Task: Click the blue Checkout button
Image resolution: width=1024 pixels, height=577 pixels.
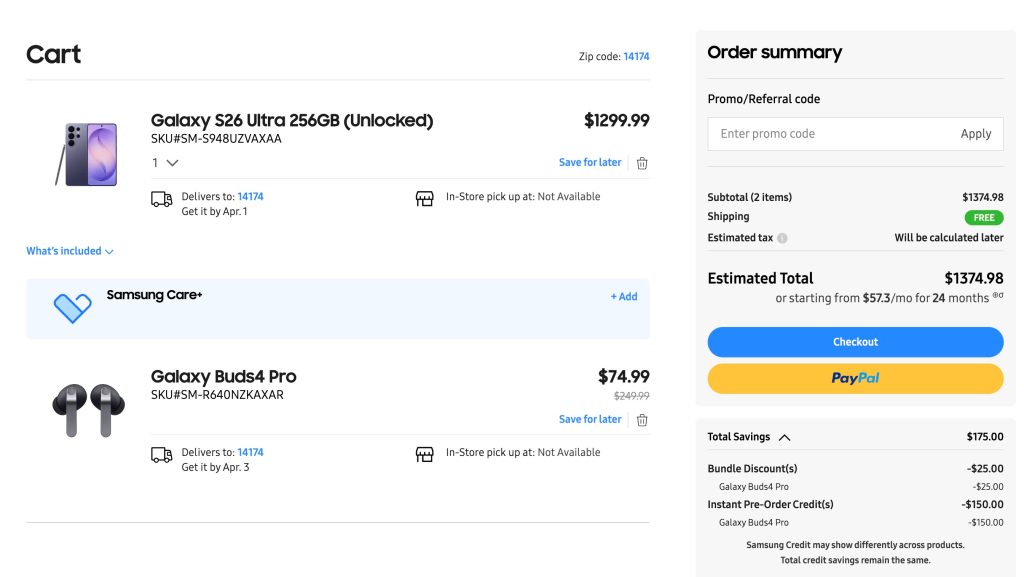Action: tap(855, 342)
